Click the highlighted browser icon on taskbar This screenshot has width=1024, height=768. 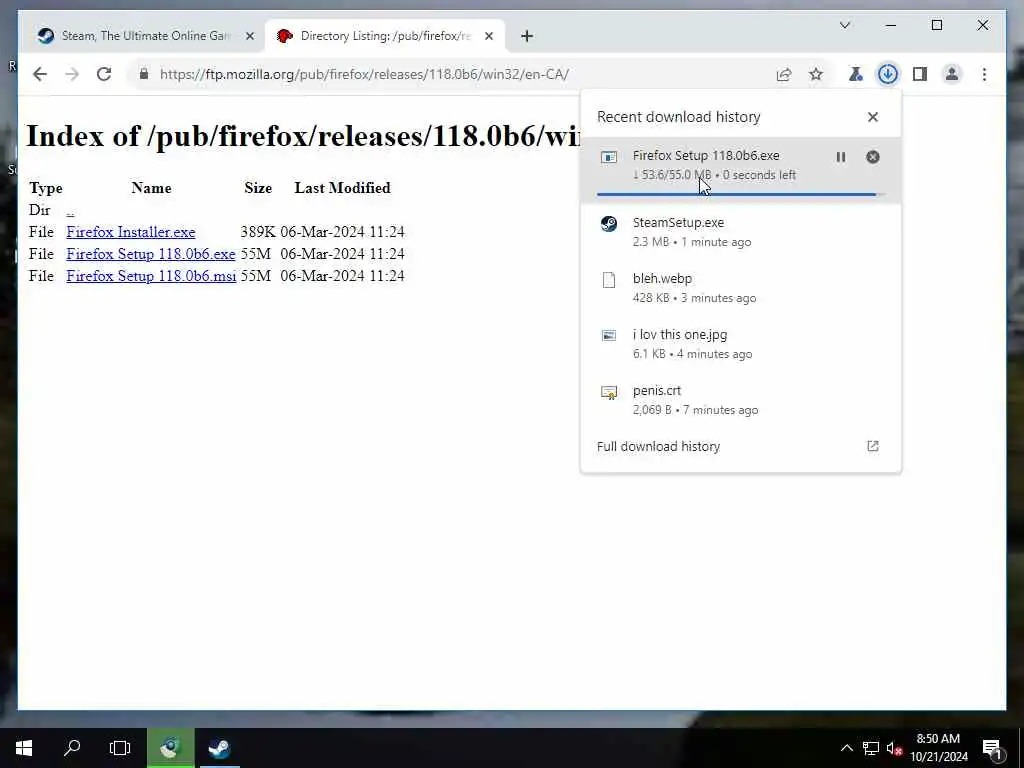pyautogui.click(x=170, y=748)
